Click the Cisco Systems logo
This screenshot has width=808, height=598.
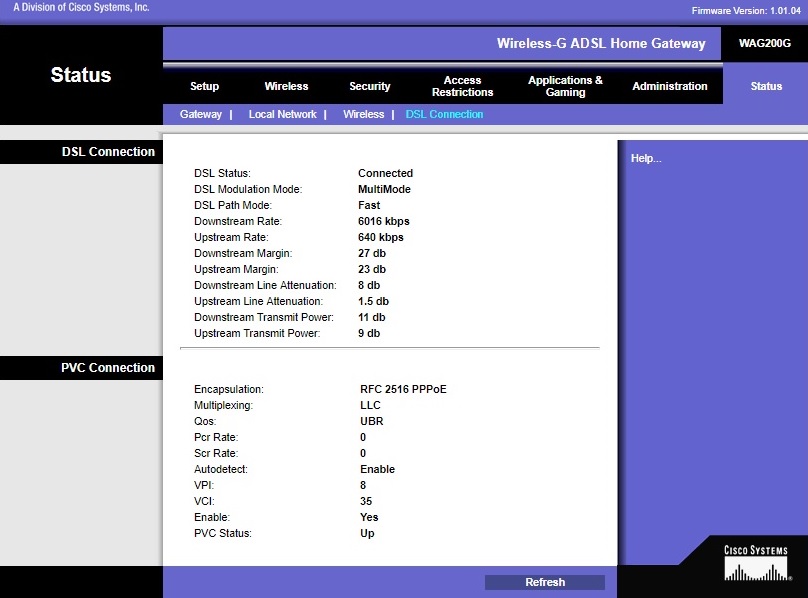tap(756, 563)
